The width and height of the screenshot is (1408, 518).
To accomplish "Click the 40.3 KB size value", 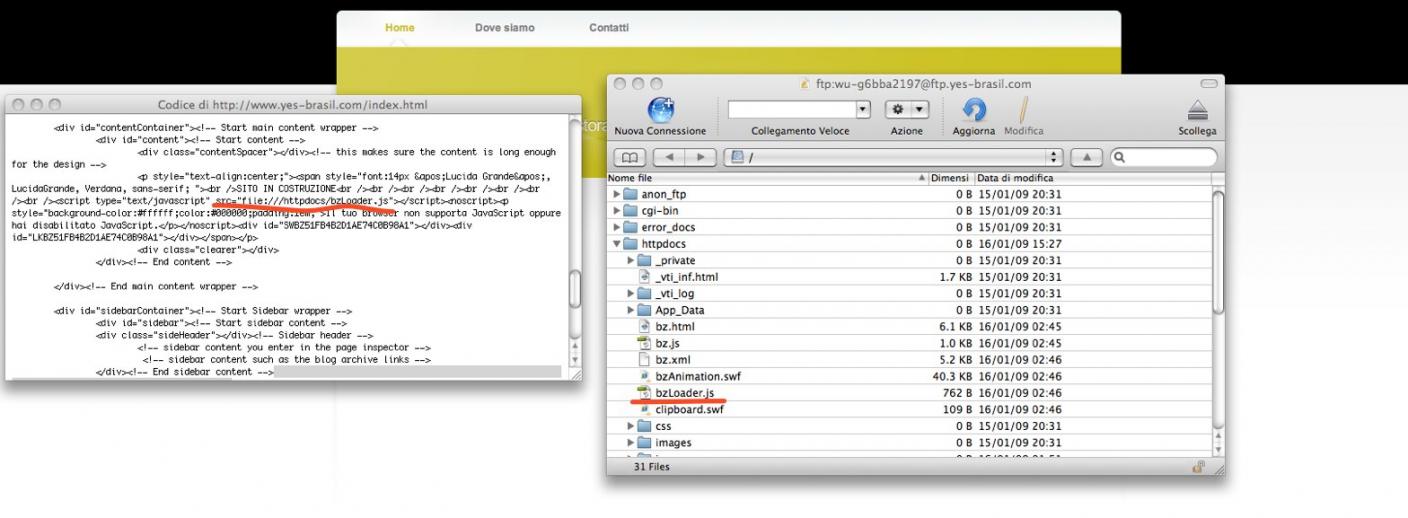I will 951,376.
